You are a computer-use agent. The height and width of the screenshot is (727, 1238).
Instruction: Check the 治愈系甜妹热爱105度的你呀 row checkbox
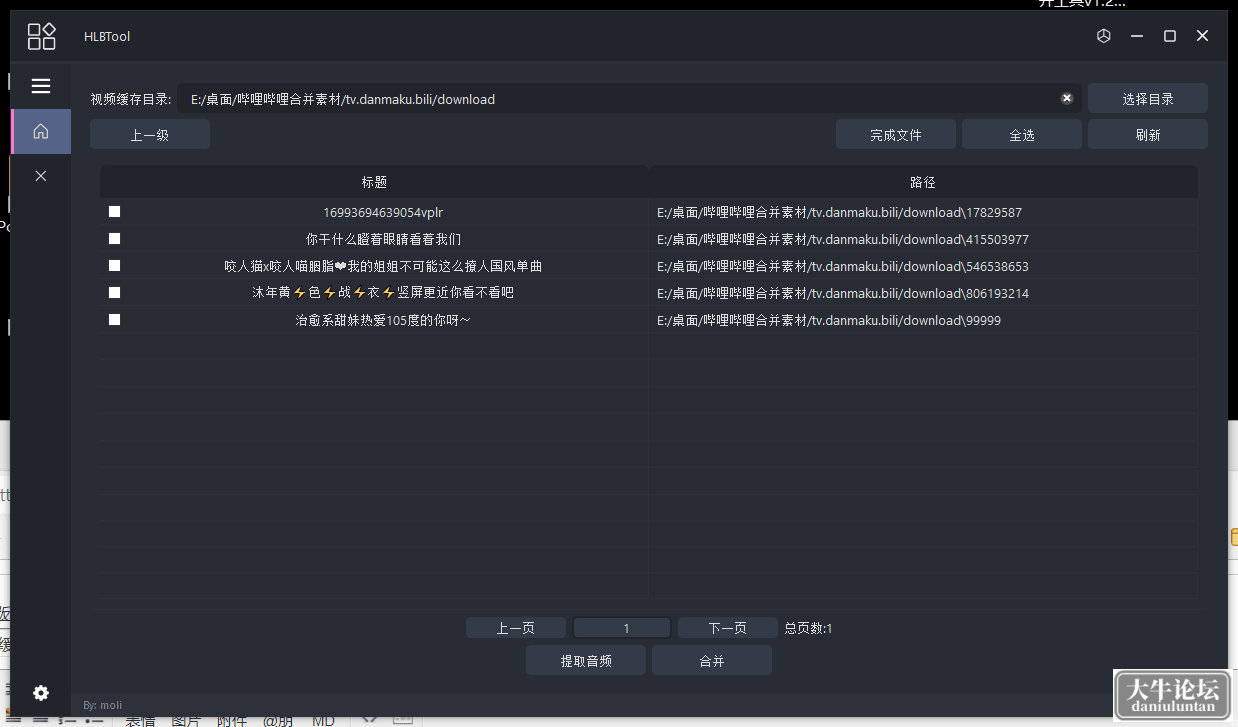(115, 320)
